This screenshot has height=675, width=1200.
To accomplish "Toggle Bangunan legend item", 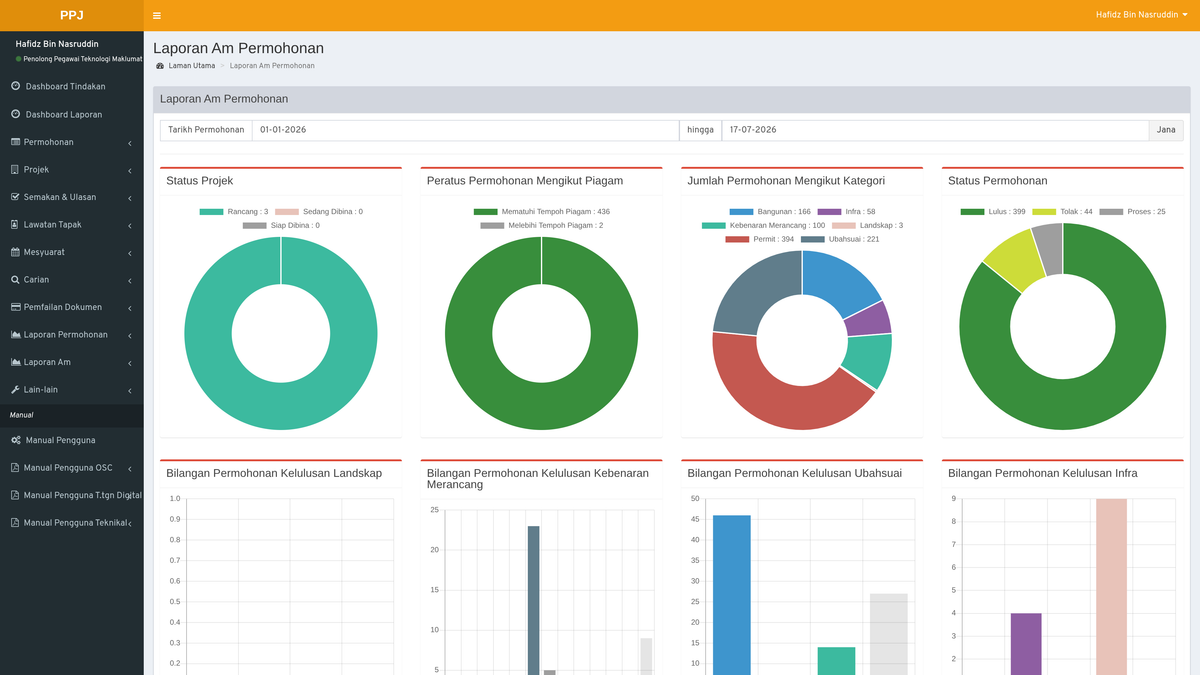I will coord(770,212).
